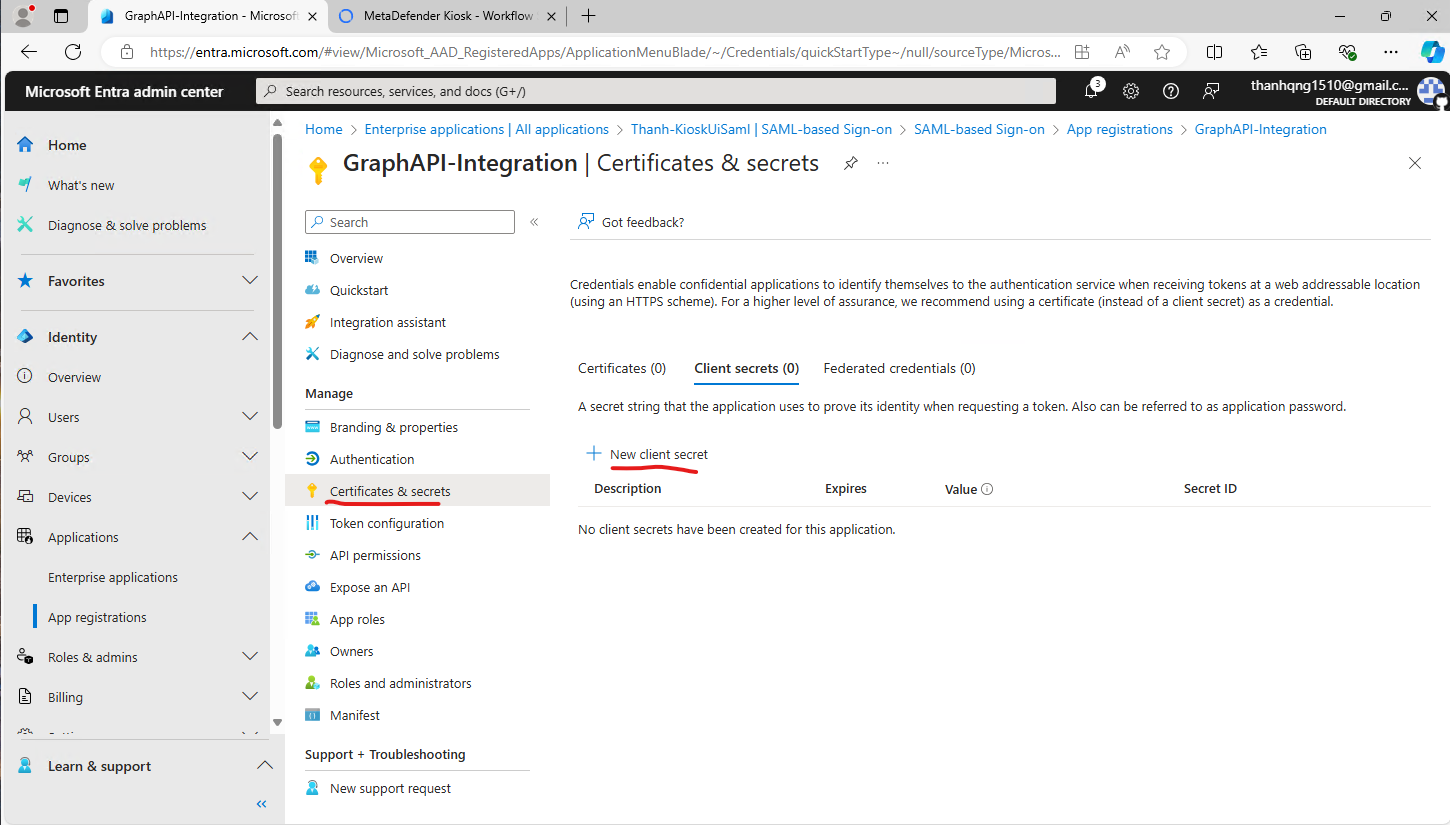Open browser split screen icon
Viewport: 1450px width, 825px height.
[x=1214, y=52]
